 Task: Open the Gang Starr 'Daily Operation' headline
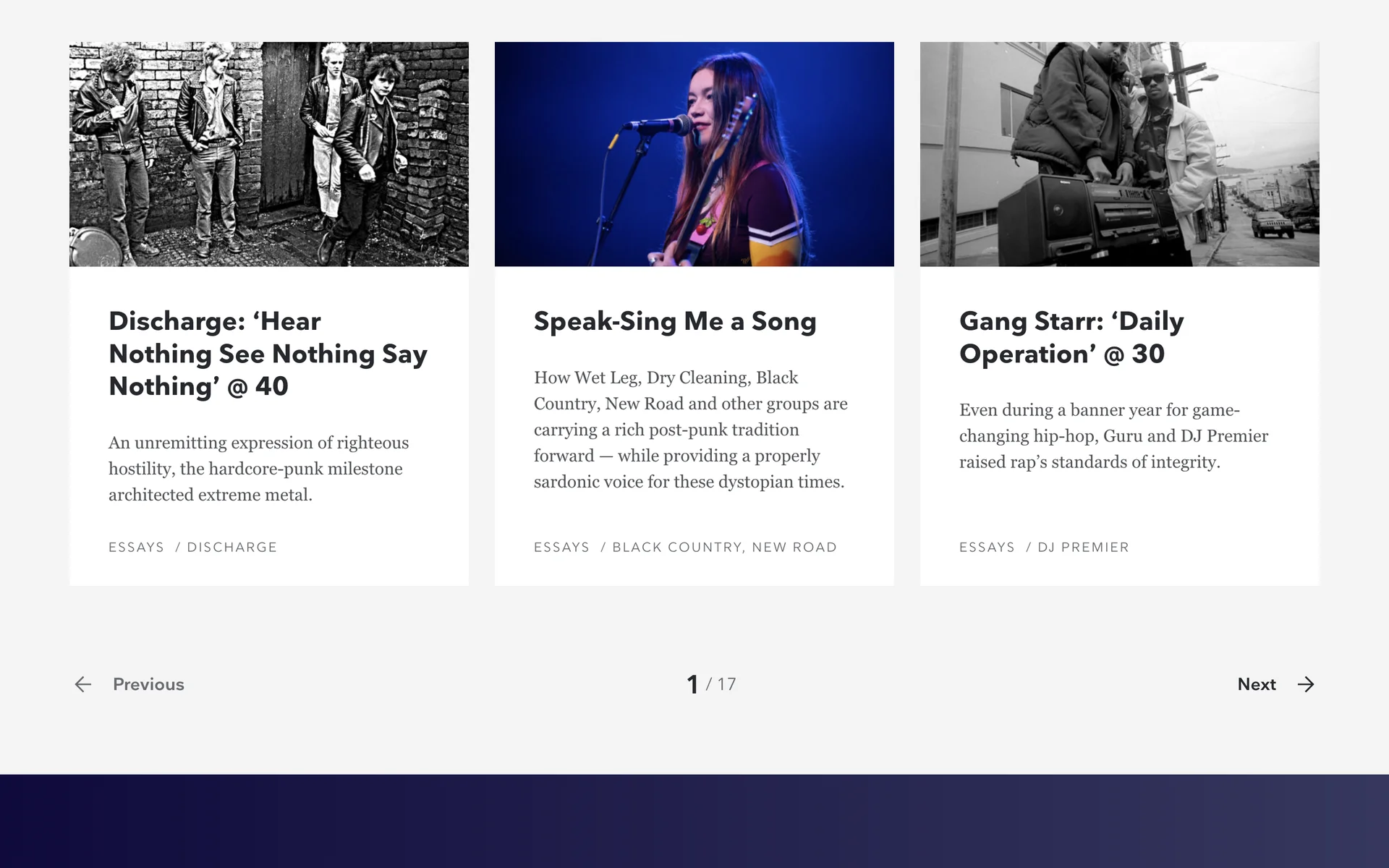click(1071, 337)
